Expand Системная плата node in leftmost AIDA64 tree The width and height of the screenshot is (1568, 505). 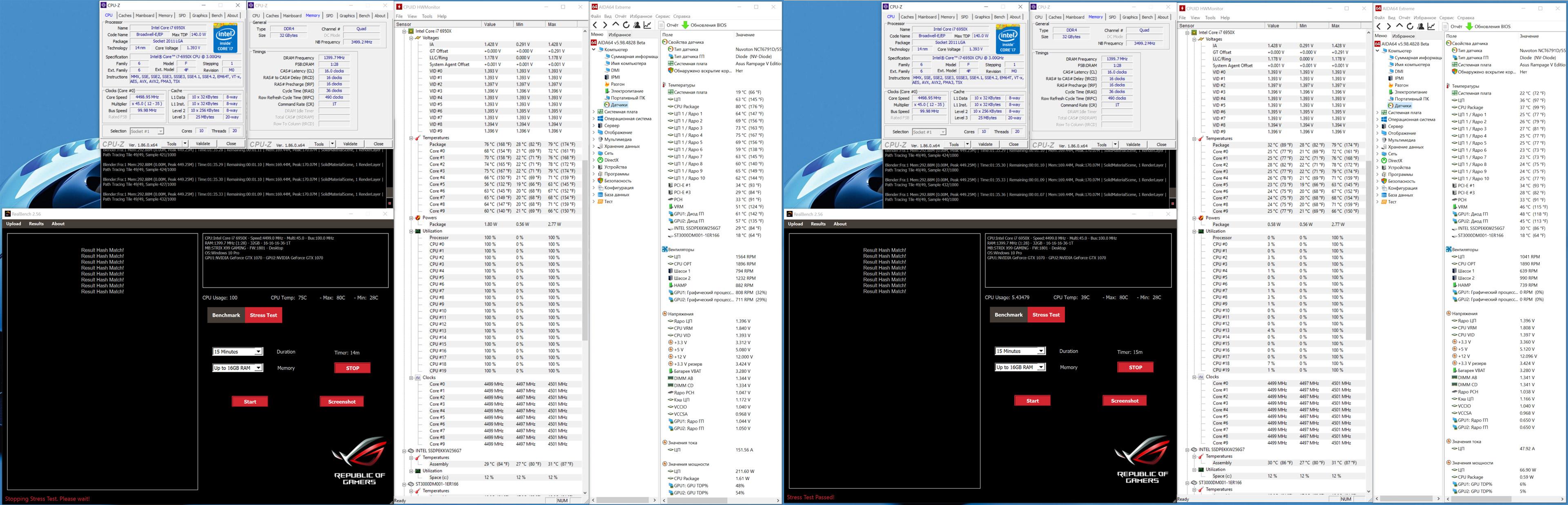[x=595, y=112]
